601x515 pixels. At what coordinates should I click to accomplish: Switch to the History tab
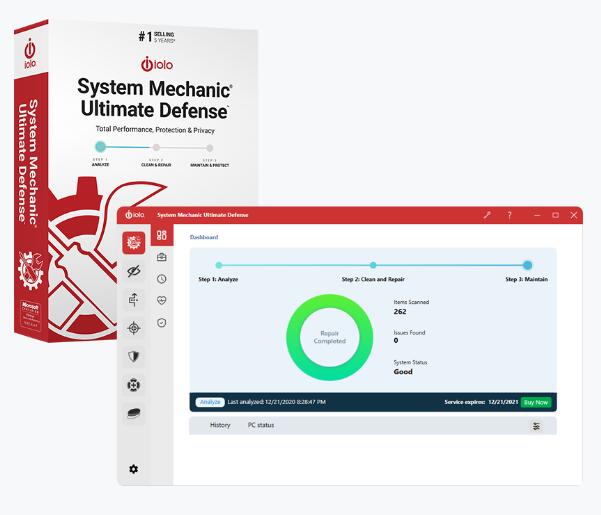point(220,425)
